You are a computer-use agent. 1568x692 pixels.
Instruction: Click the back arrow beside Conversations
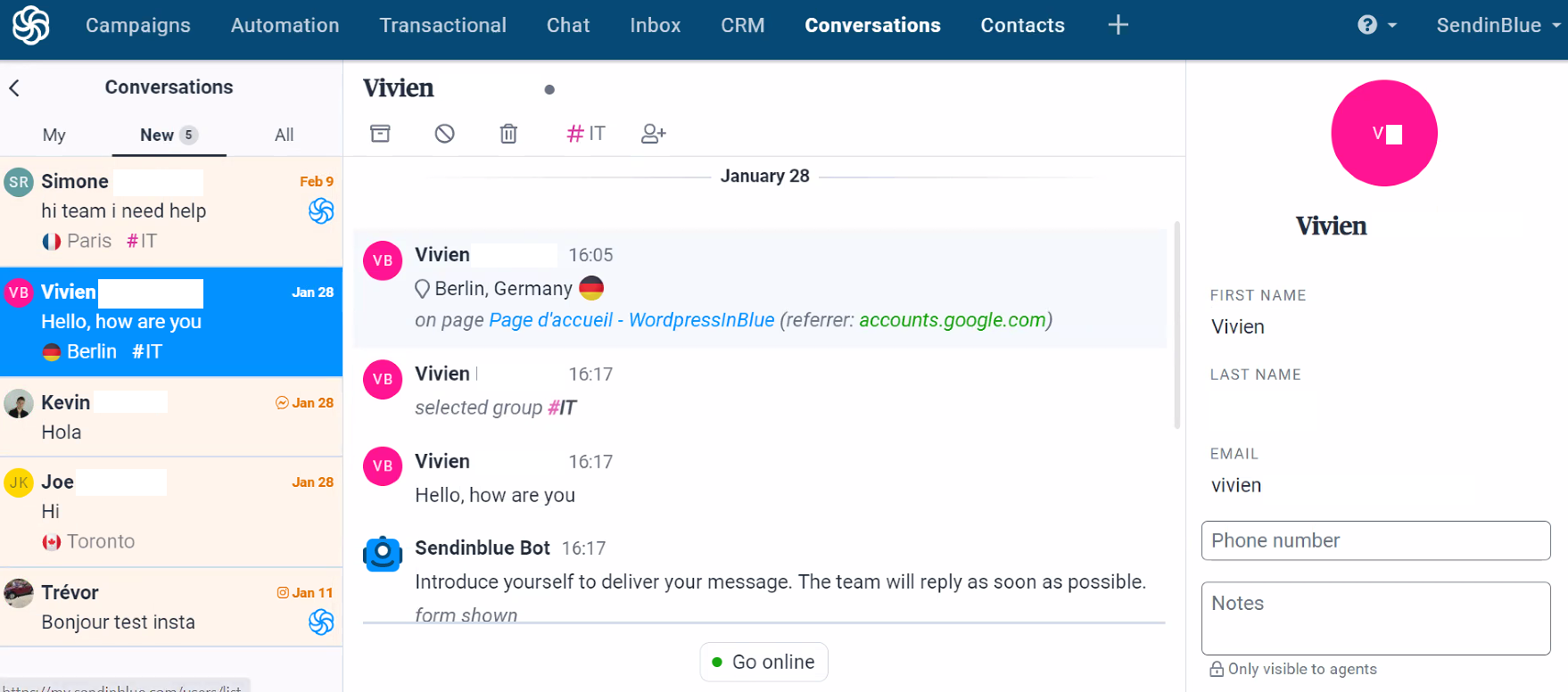point(14,87)
